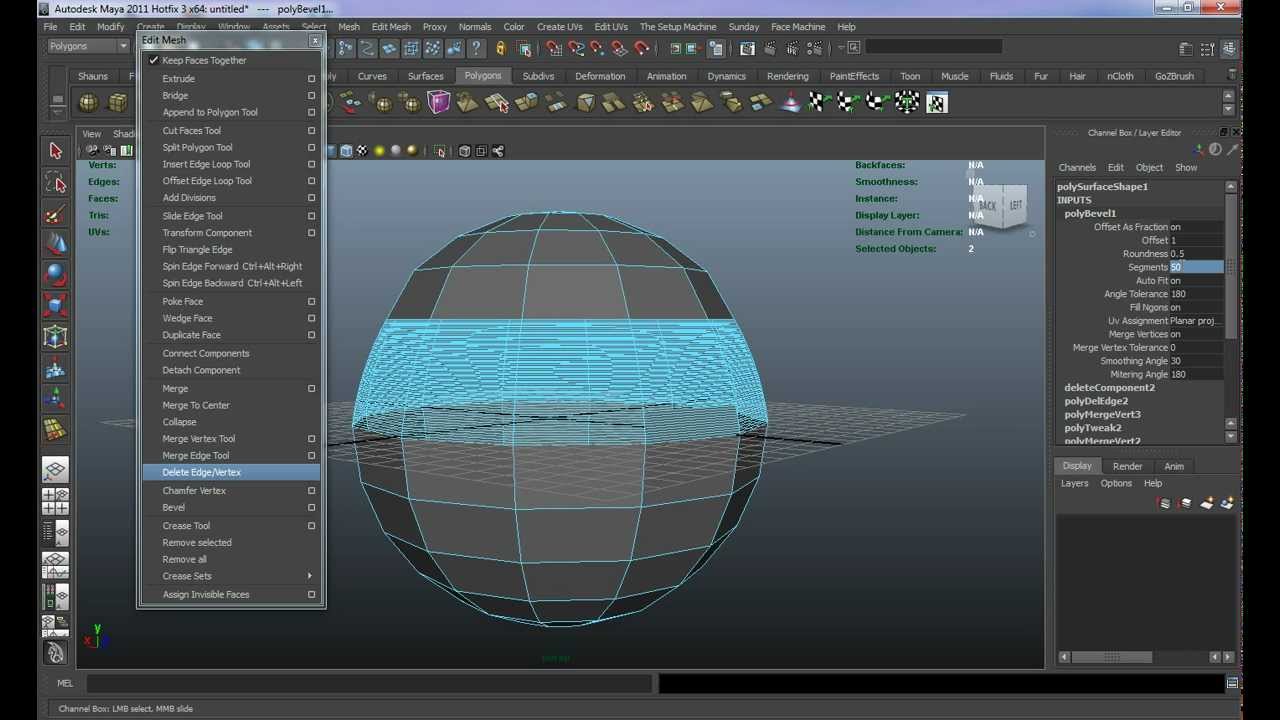Click the purple polygon cube shelf icon
This screenshot has height=720, width=1280.
tap(438, 102)
